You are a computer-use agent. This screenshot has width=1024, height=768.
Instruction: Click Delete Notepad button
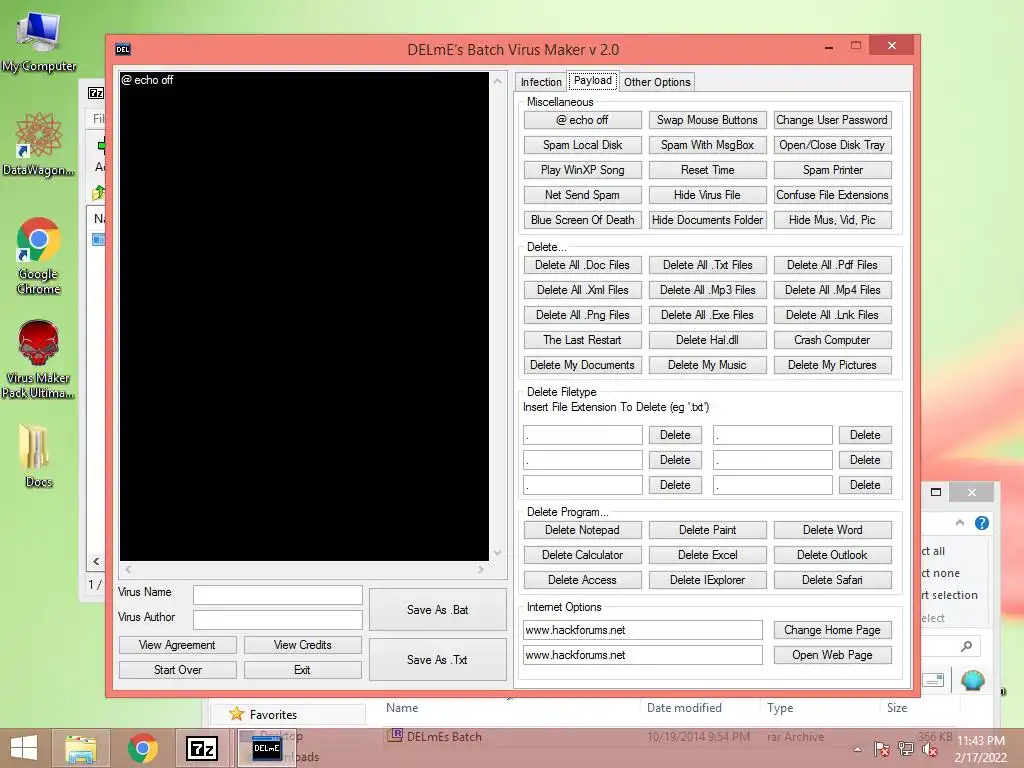pyautogui.click(x=583, y=530)
